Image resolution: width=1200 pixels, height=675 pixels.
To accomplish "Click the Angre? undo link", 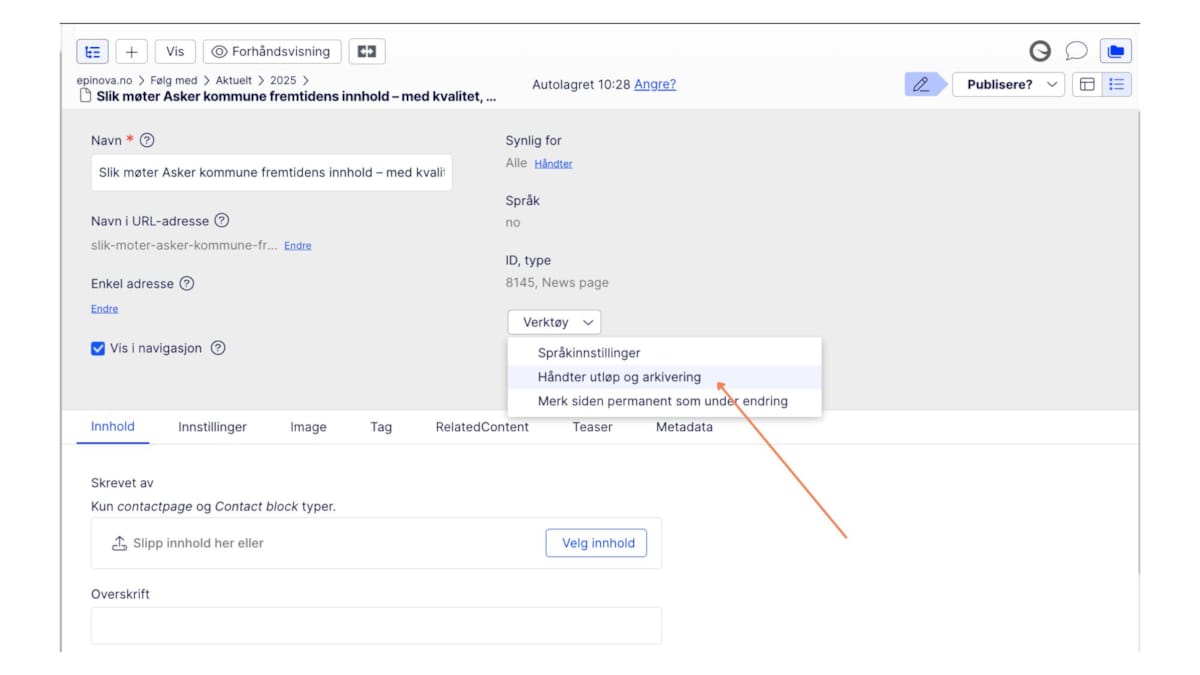I will coord(655,85).
